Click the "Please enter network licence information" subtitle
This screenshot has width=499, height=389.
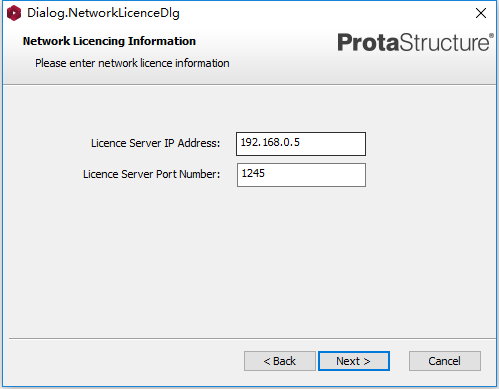(132, 63)
